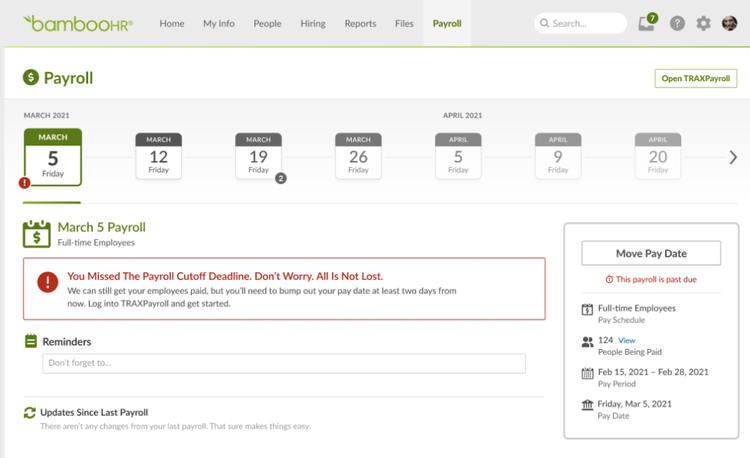Screen dimensions: 750x458
Task: Click the Pay Period calendar icon
Action: (x=587, y=373)
